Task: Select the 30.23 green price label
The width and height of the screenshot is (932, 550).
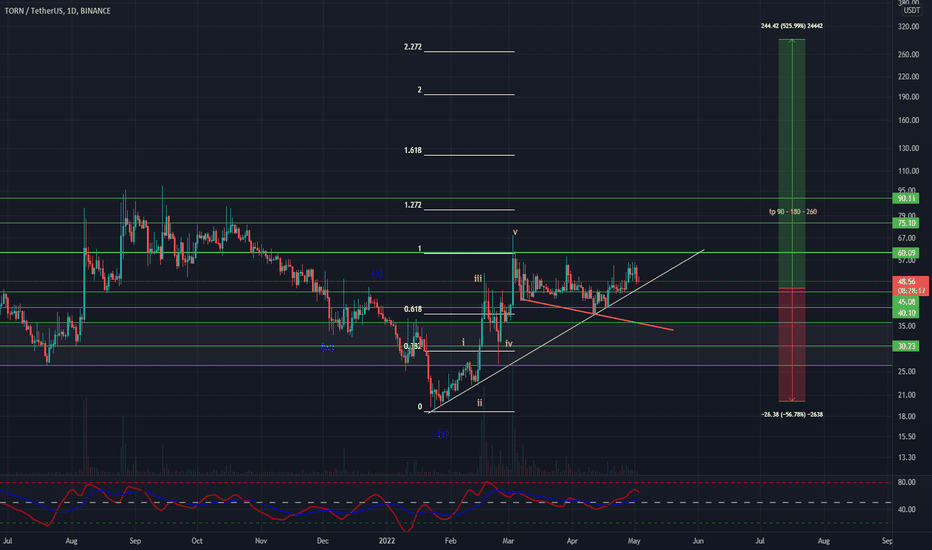Action: 906,346
